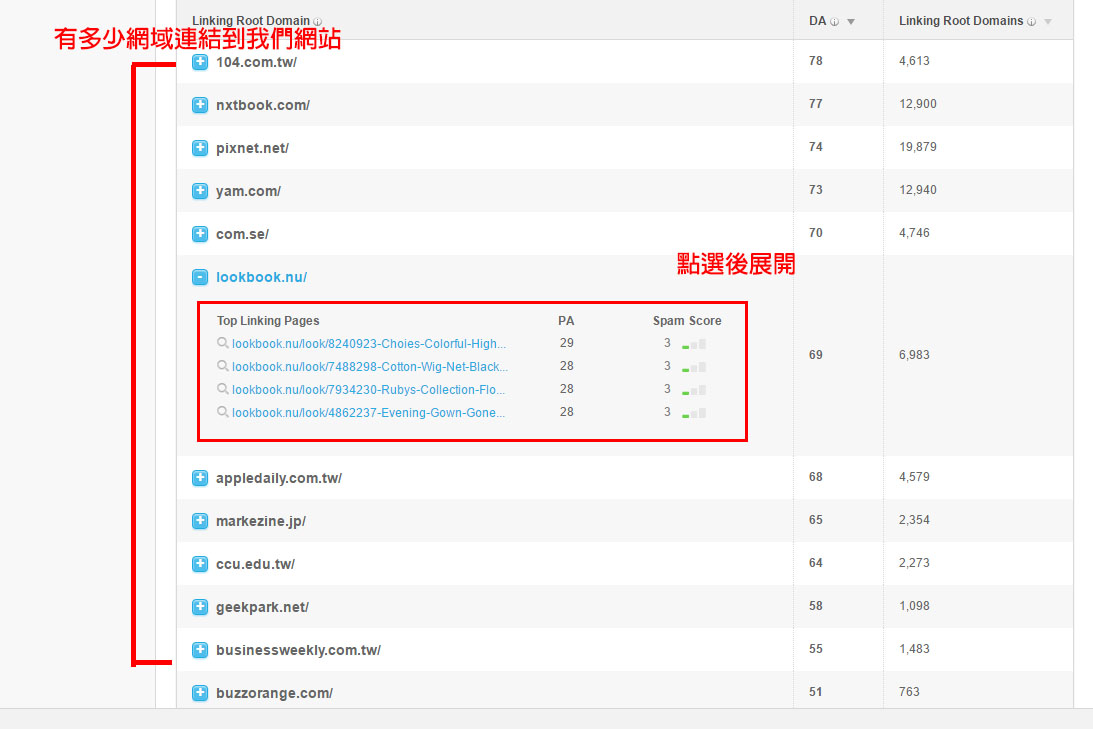This screenshot has width=1093, height=729.
Task: Select the appledaily.com.tw/ domain name
Action: point(279,478)
